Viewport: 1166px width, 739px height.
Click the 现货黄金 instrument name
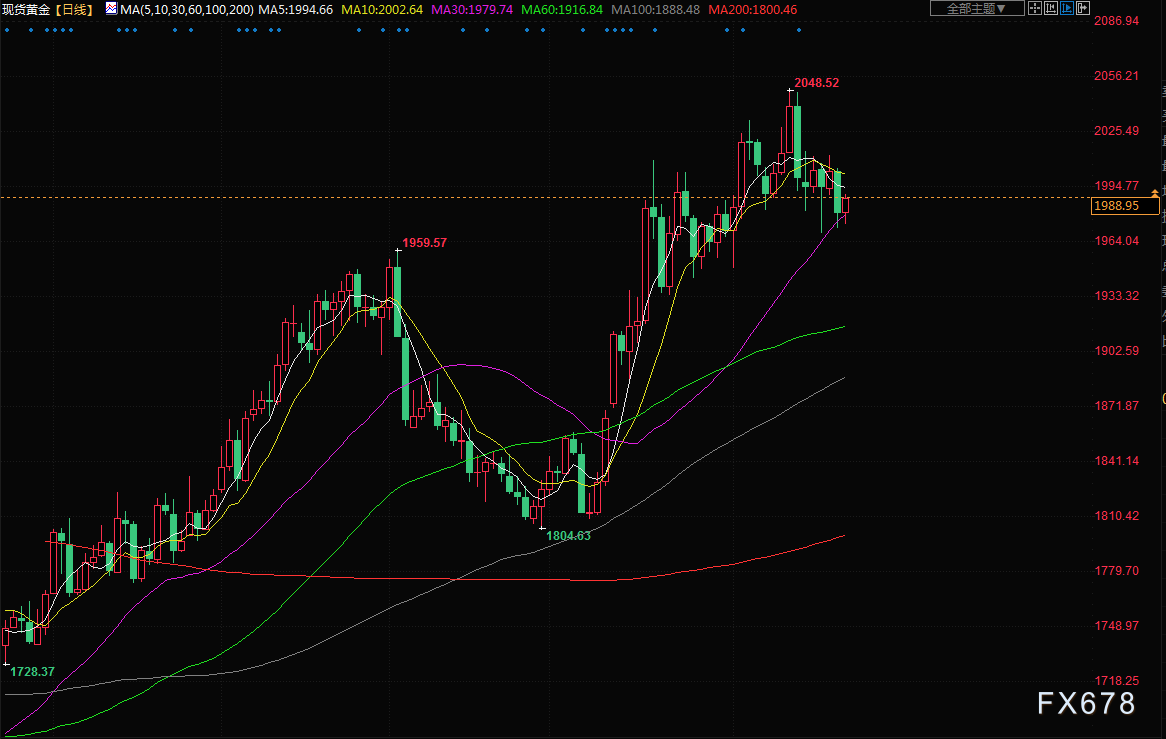26,10
